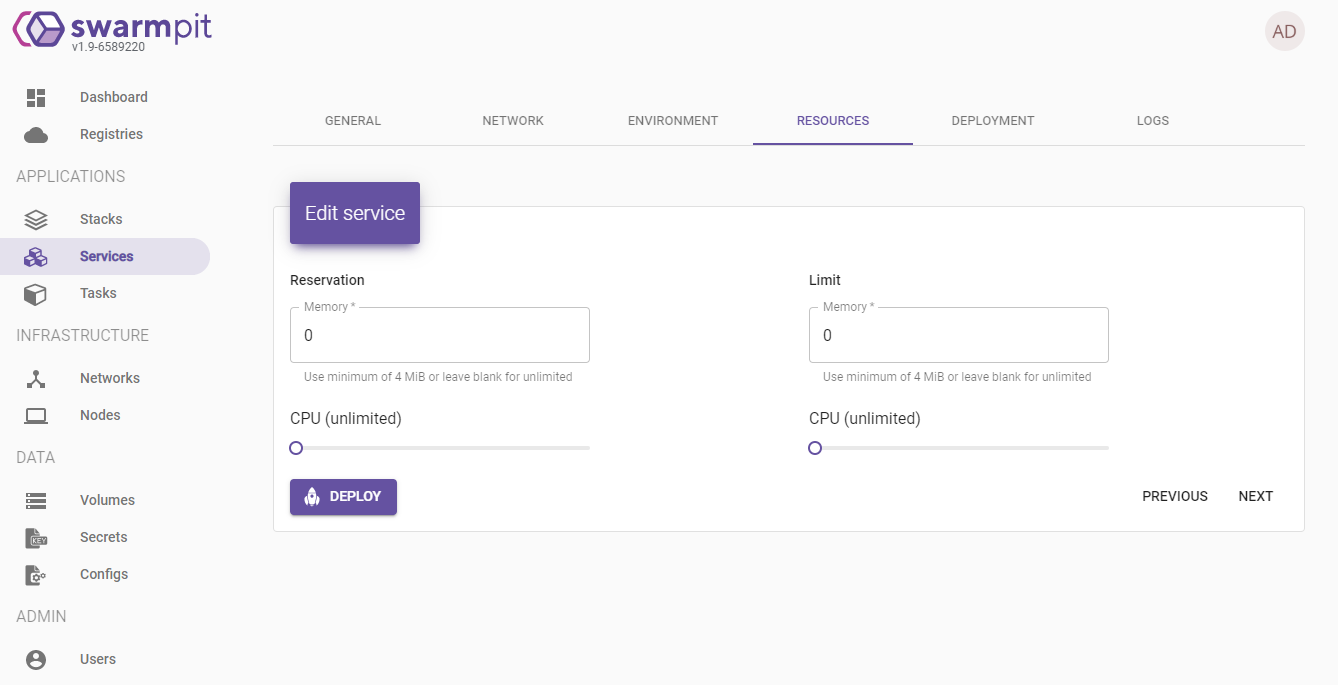The height and width of the screenshot is (685, 1338).
Task: Open the Nodes section
Action: [35, 415]
